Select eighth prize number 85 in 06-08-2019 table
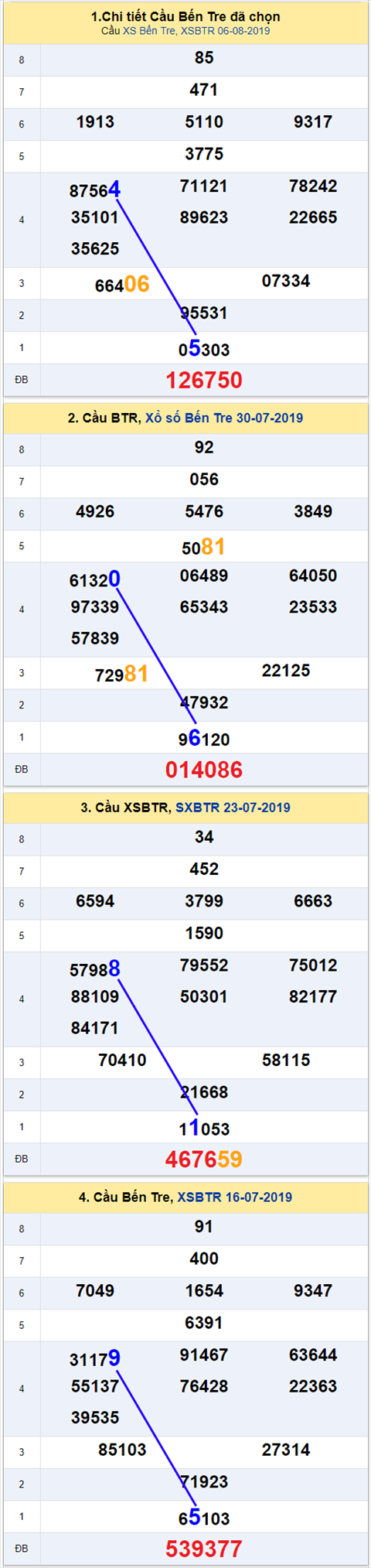371x1568 pixels. click(204, 58)
